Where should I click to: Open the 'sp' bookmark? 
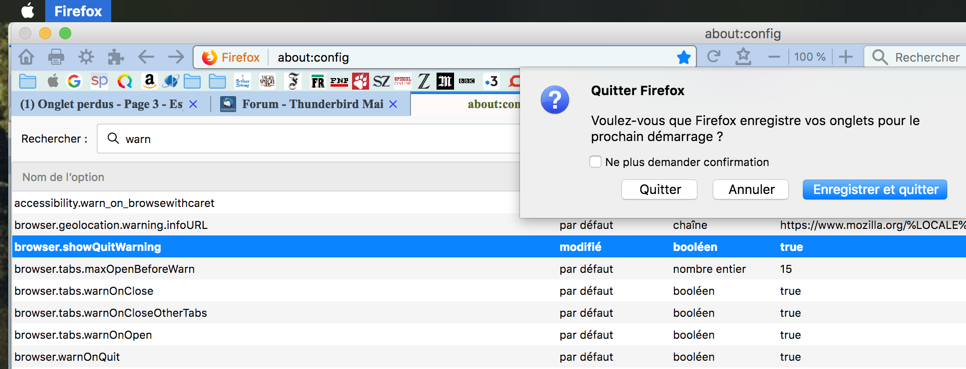coord(99,81)
